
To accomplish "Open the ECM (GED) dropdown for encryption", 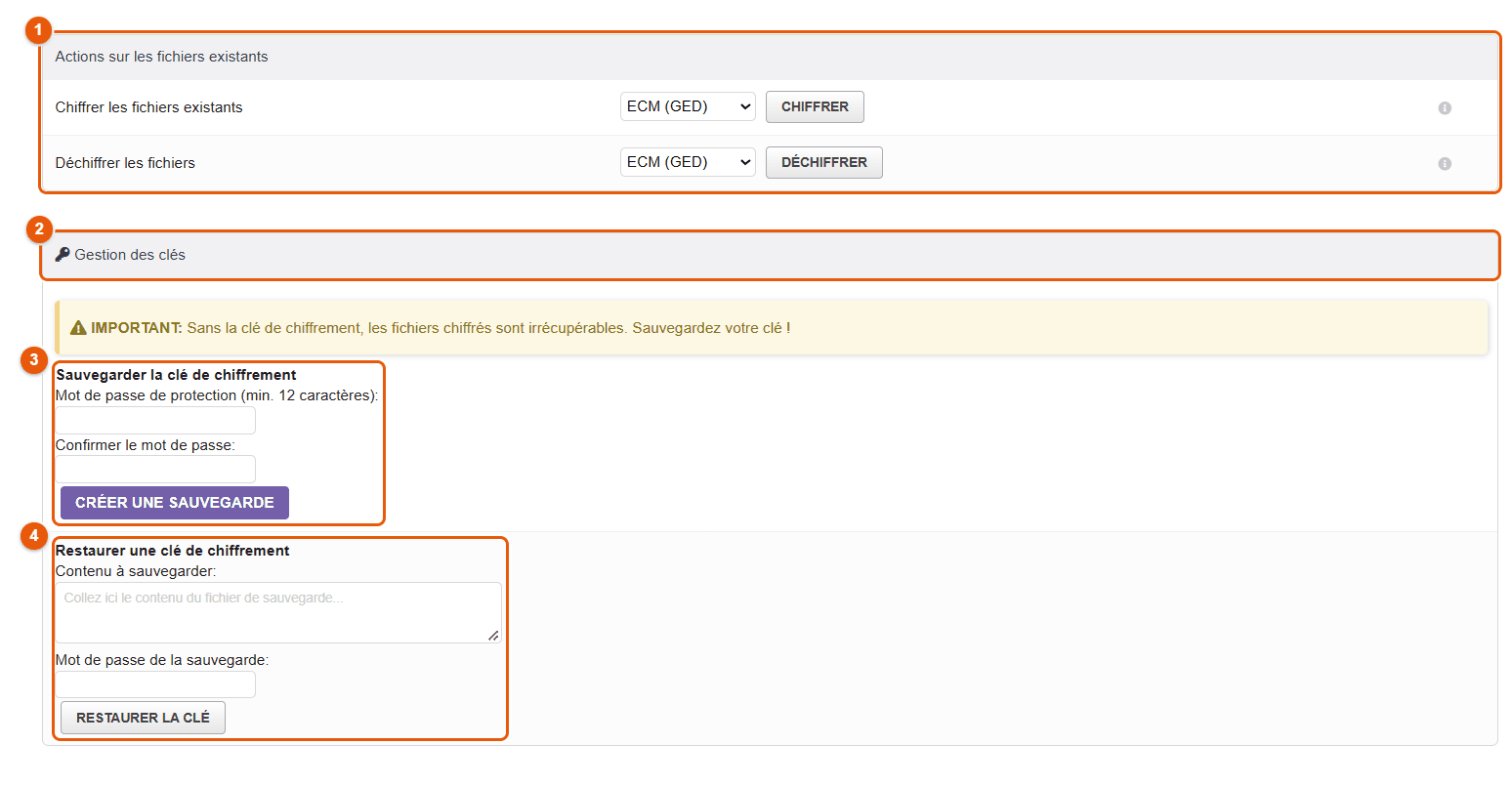I will click(687, 107).
